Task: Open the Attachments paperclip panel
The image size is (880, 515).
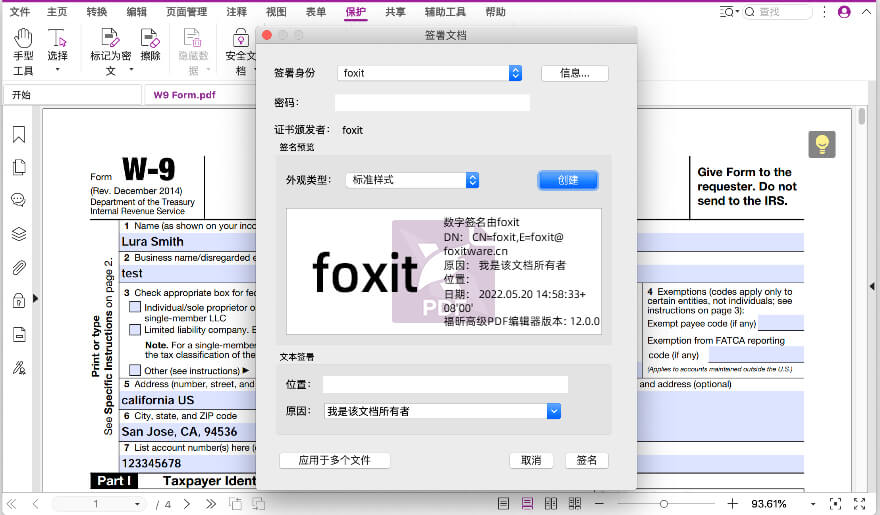Action: click(19, 268)
